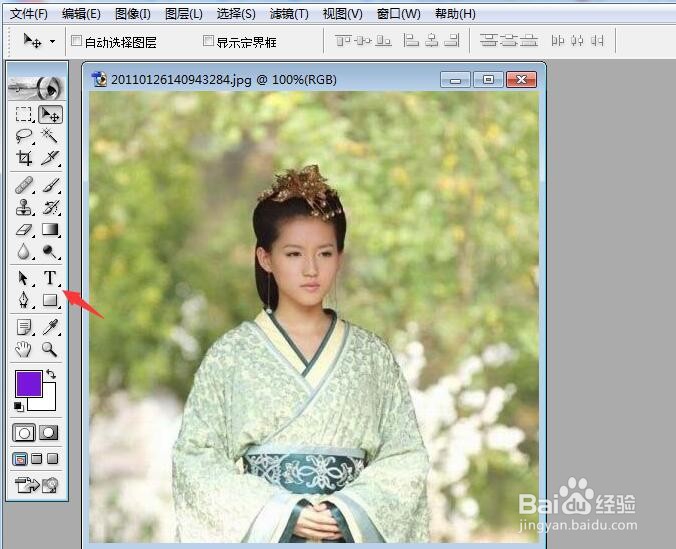Choose full screen with menu bar mode
676x549 pixels.
pyautogui.click(x=37, y=458)
